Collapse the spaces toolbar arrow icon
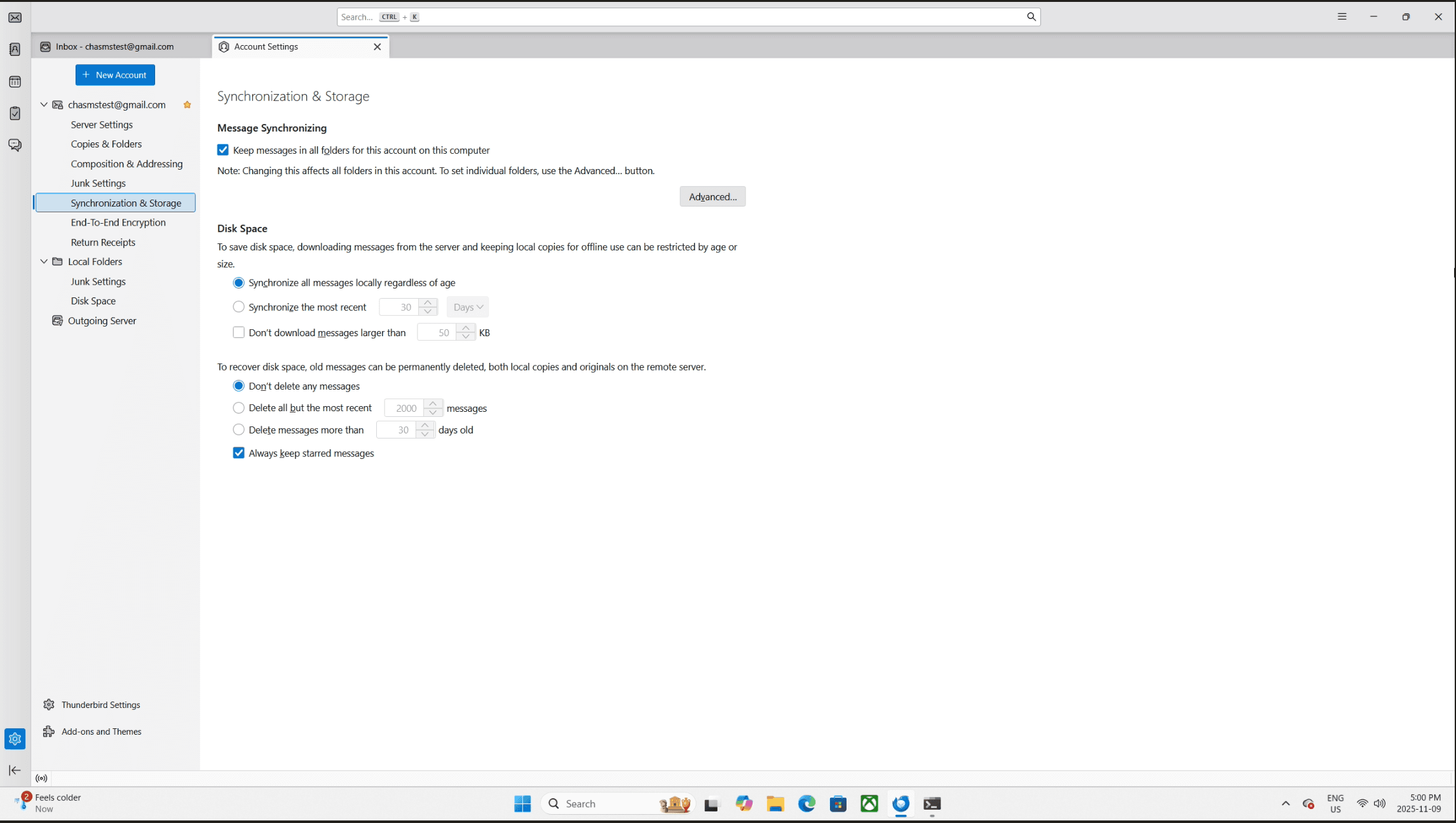 [x=15, y=770]
